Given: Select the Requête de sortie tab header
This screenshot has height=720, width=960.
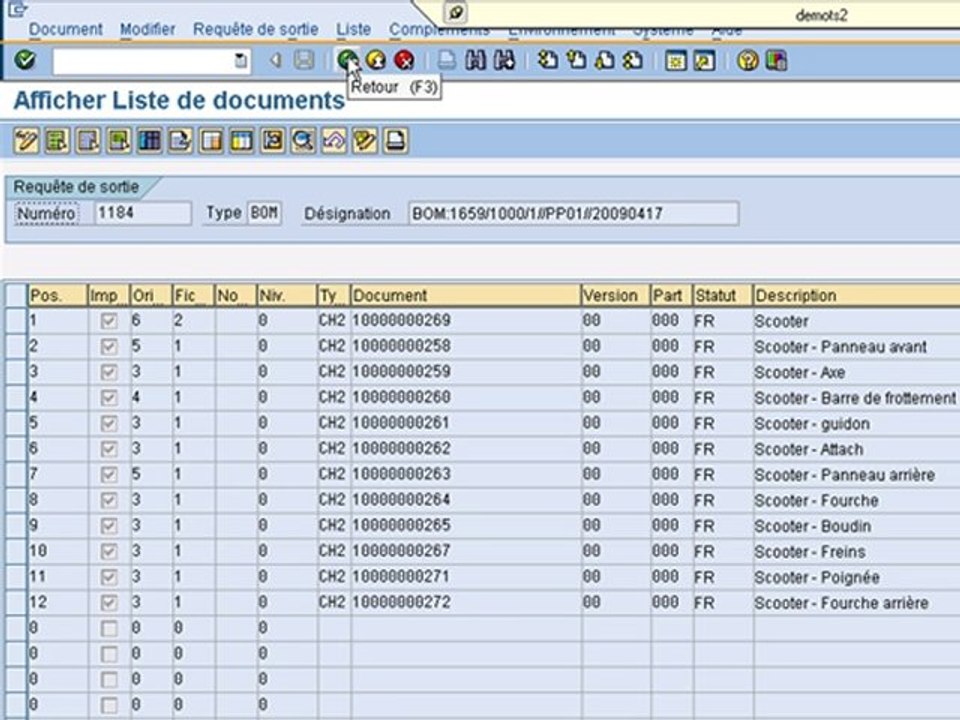Looking at the screenshot, I should click(x=77, y=187).
